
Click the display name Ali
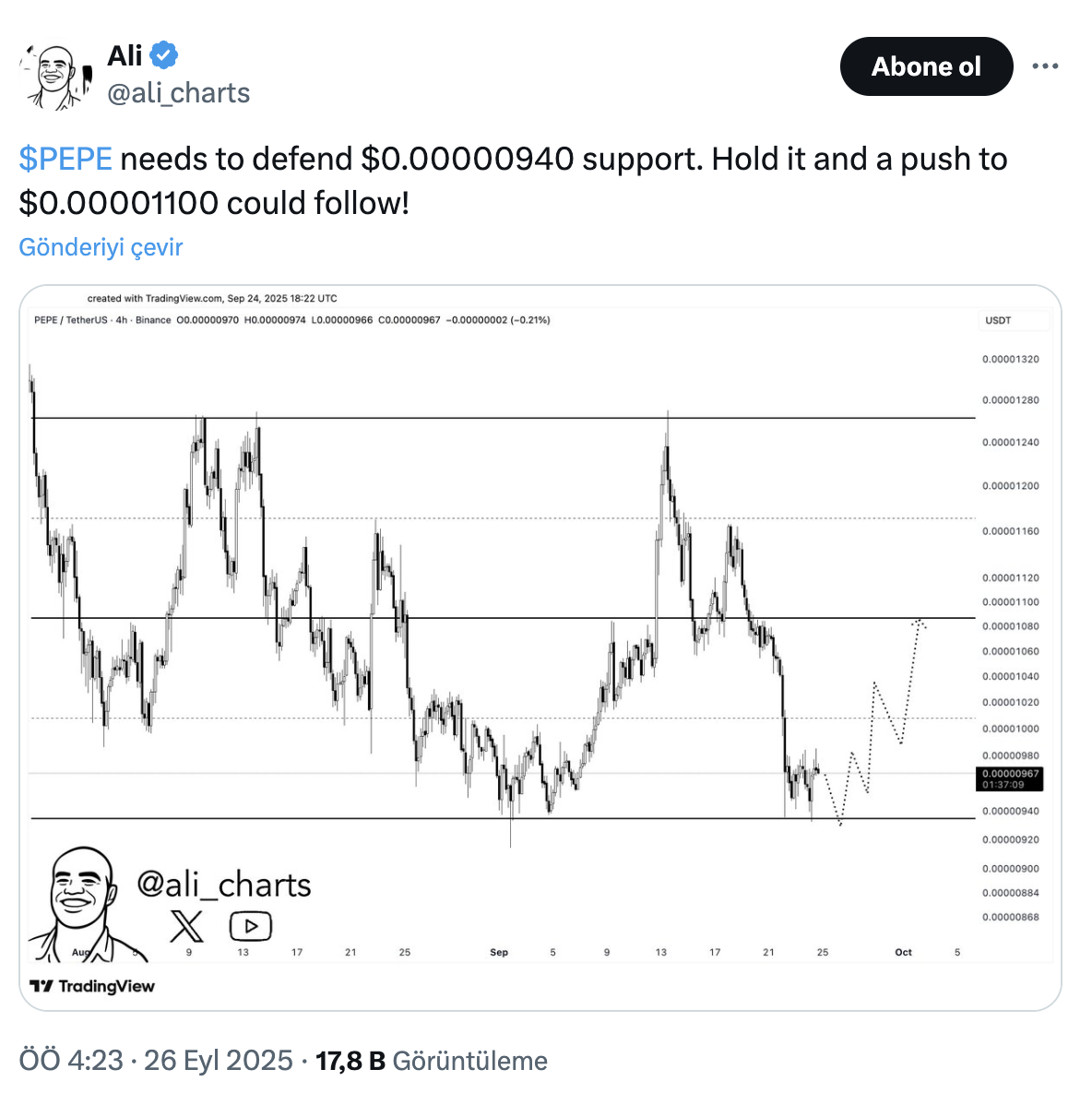(125, 55)
